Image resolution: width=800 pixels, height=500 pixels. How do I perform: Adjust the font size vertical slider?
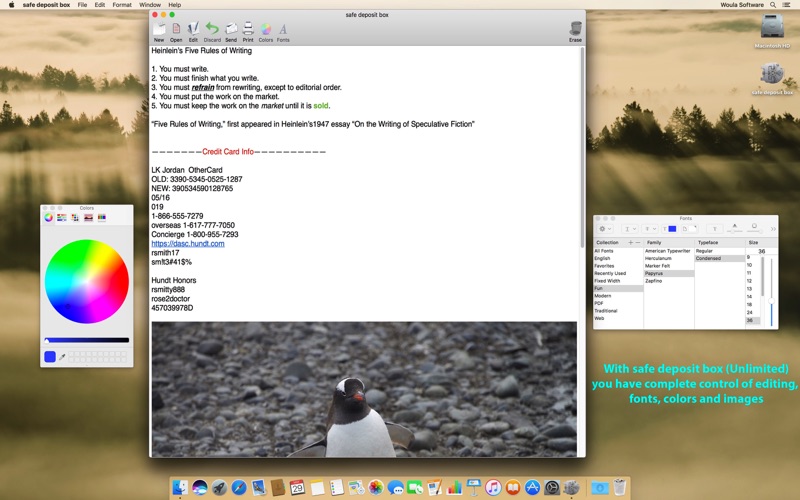[x=771, y=292]
